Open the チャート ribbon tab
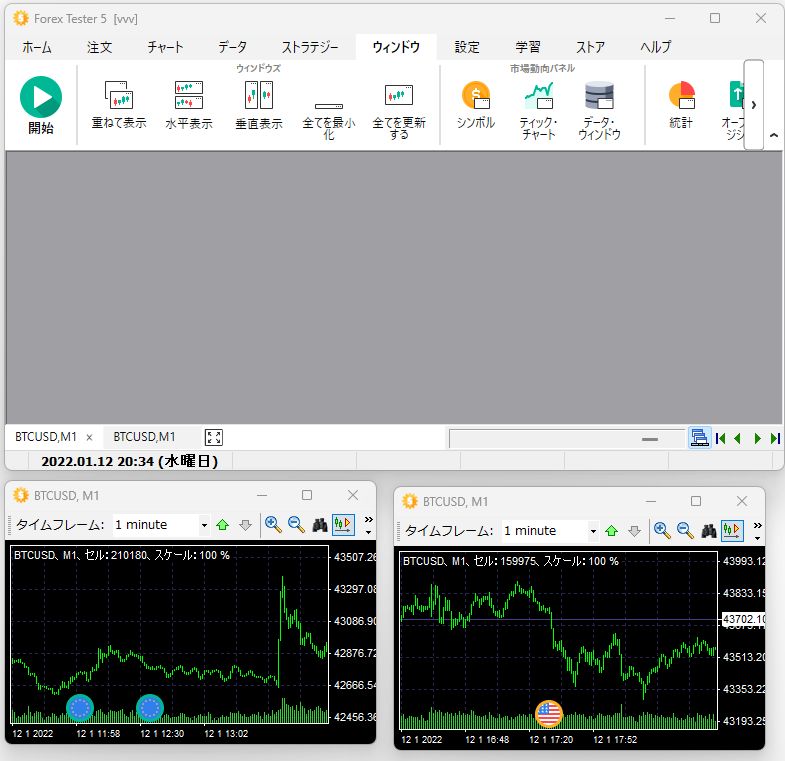The image size is (785, 761). click(165, 47)
